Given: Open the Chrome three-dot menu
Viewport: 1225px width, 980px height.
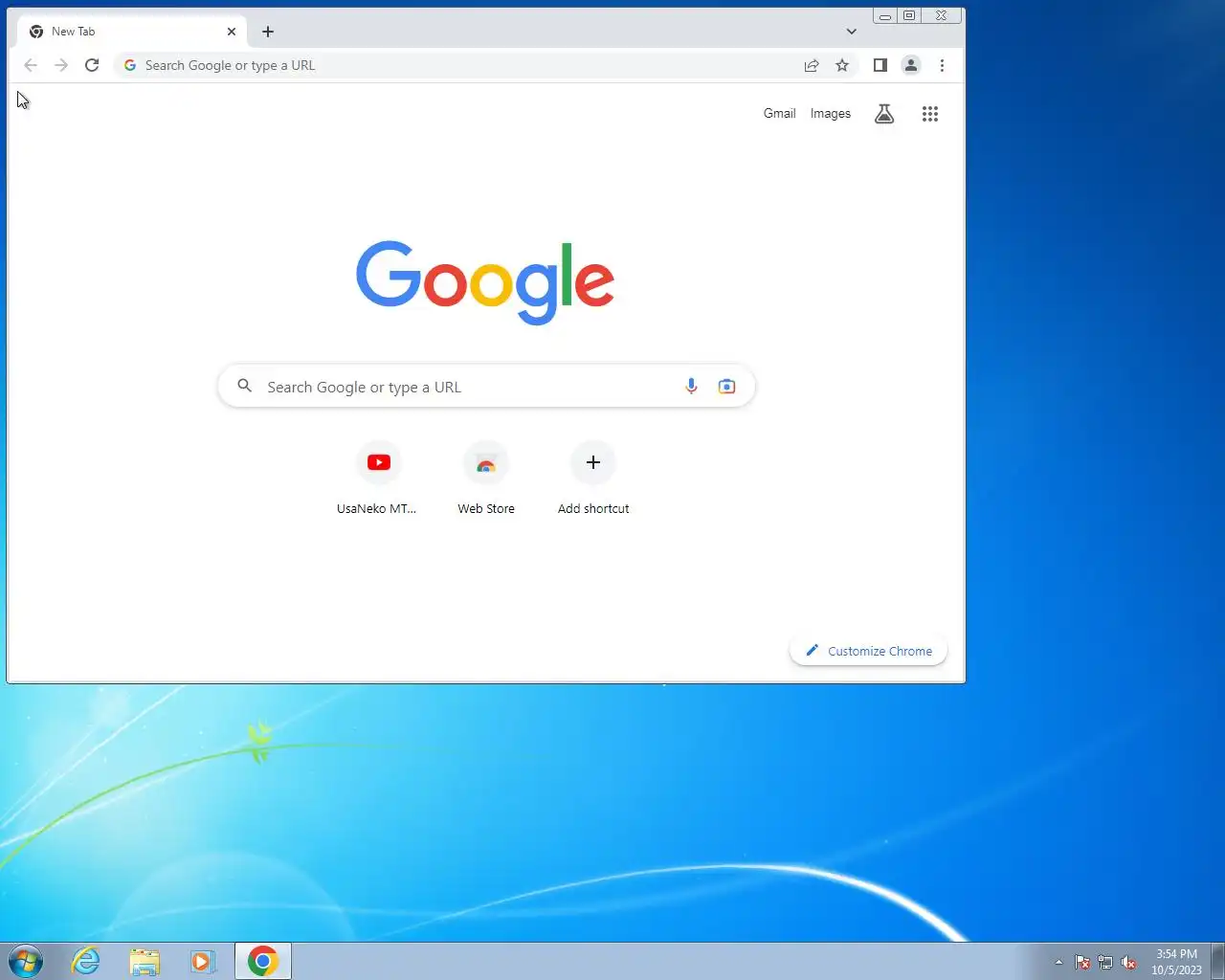Looking at the screenshot, I should pos(942,65).
